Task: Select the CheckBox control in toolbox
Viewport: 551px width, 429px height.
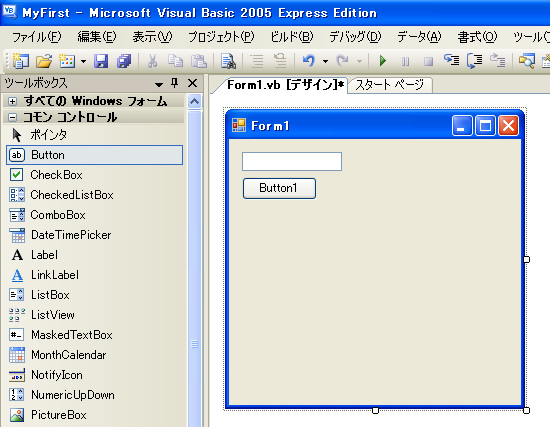Action: pyautogui.click(x=94, y=175)
